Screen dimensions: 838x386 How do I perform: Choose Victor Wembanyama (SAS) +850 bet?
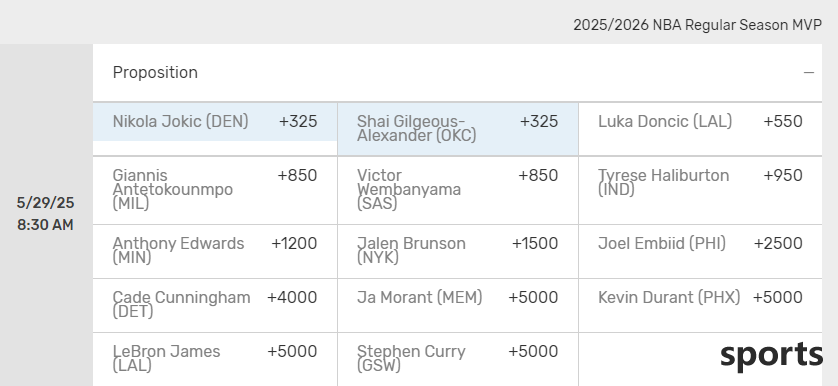tap(457, 190)
